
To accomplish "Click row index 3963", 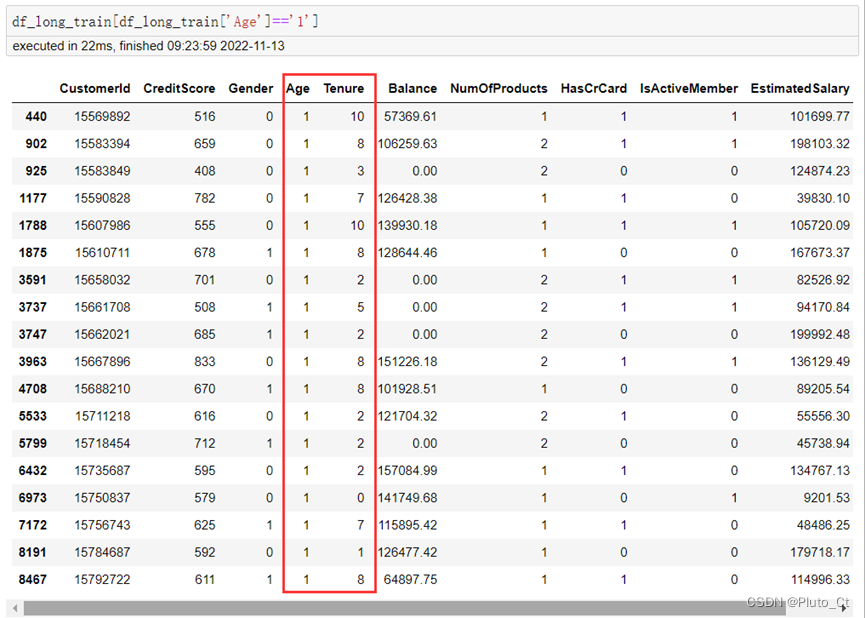I will point(33,361).
